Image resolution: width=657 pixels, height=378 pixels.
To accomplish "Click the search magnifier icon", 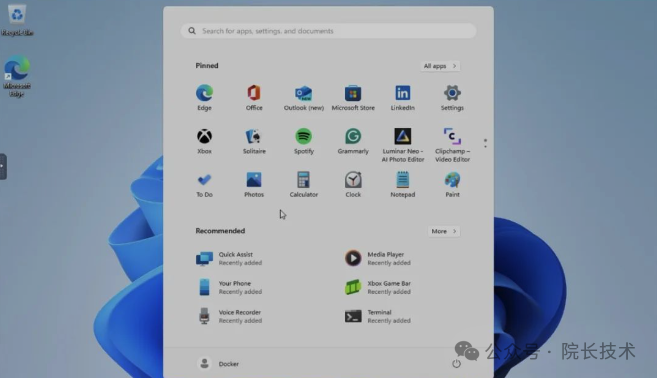I will tap(192, 31).
